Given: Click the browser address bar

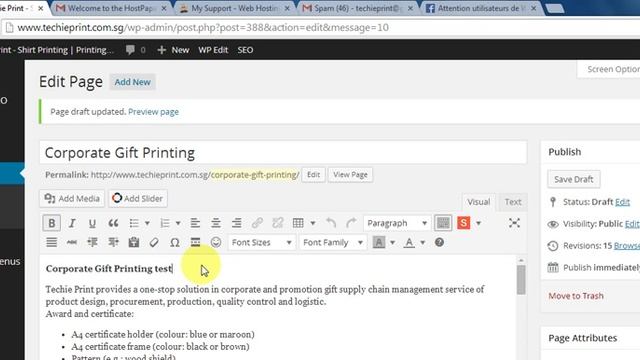Looking at the screenshot, I should tap(320, 28).
